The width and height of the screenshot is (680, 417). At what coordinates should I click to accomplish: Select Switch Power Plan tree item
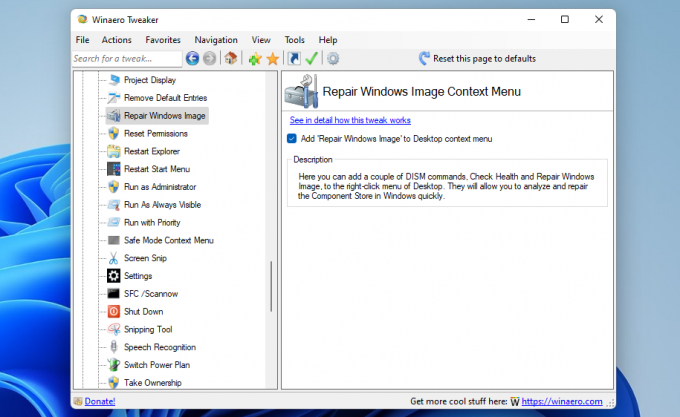157,365
